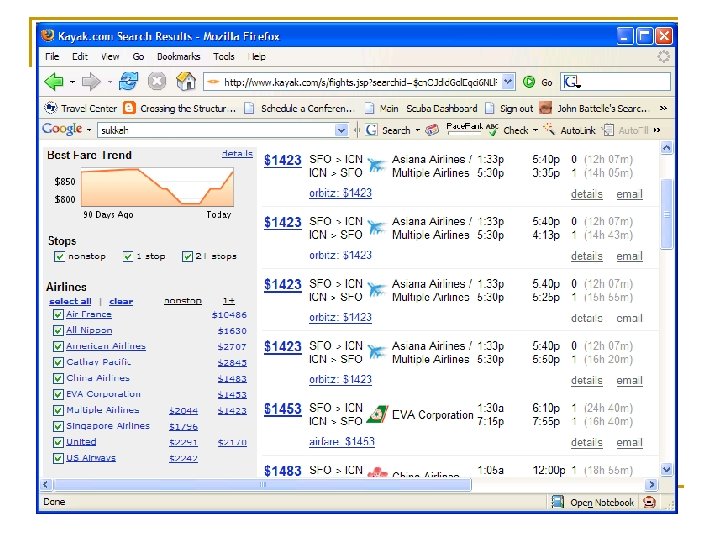Uncheck the Cathay Pacific checkbox
720x540 pixels.
coord(58,362)
